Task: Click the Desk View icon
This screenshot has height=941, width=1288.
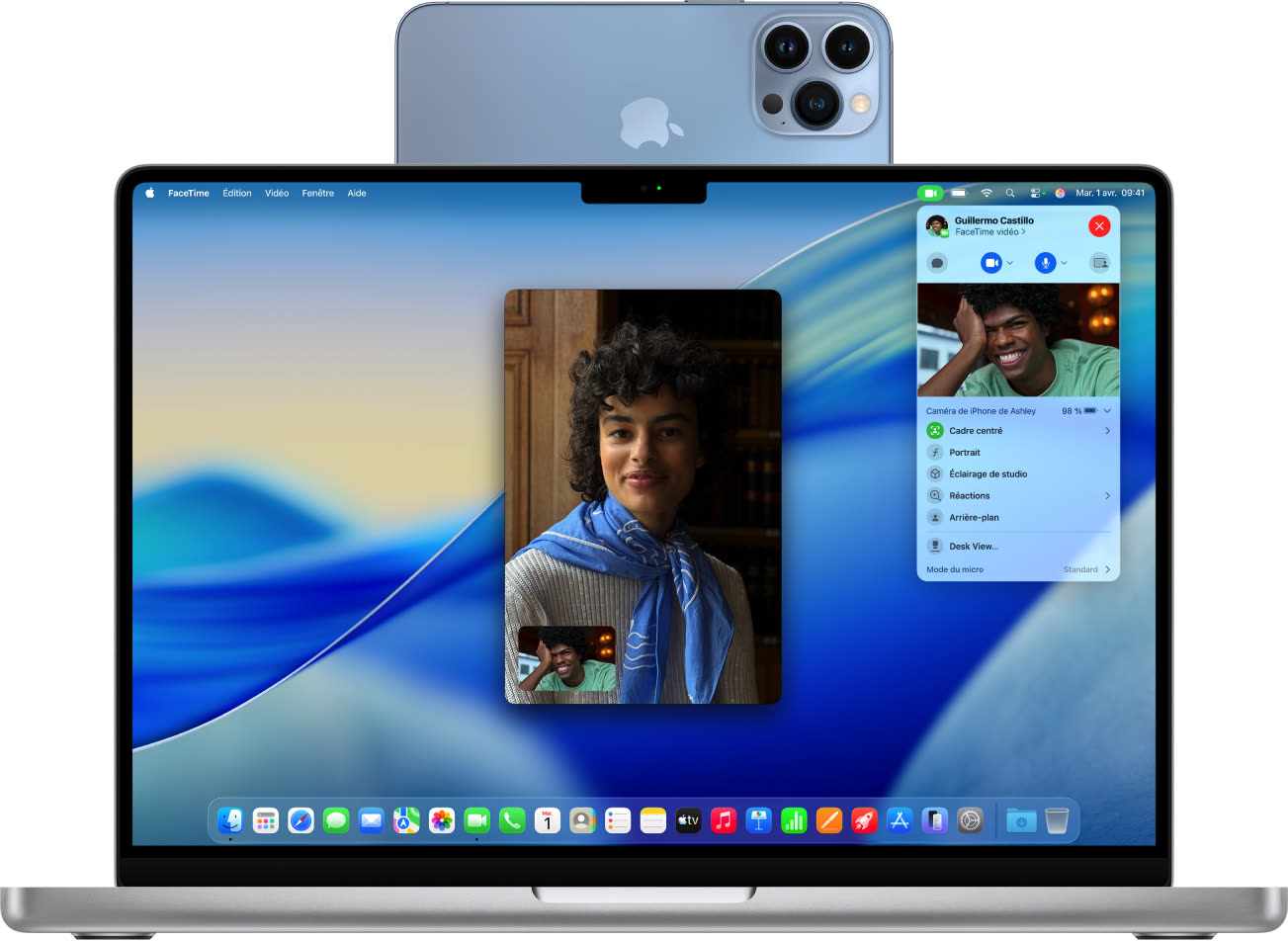Action: tap(934, 545)
